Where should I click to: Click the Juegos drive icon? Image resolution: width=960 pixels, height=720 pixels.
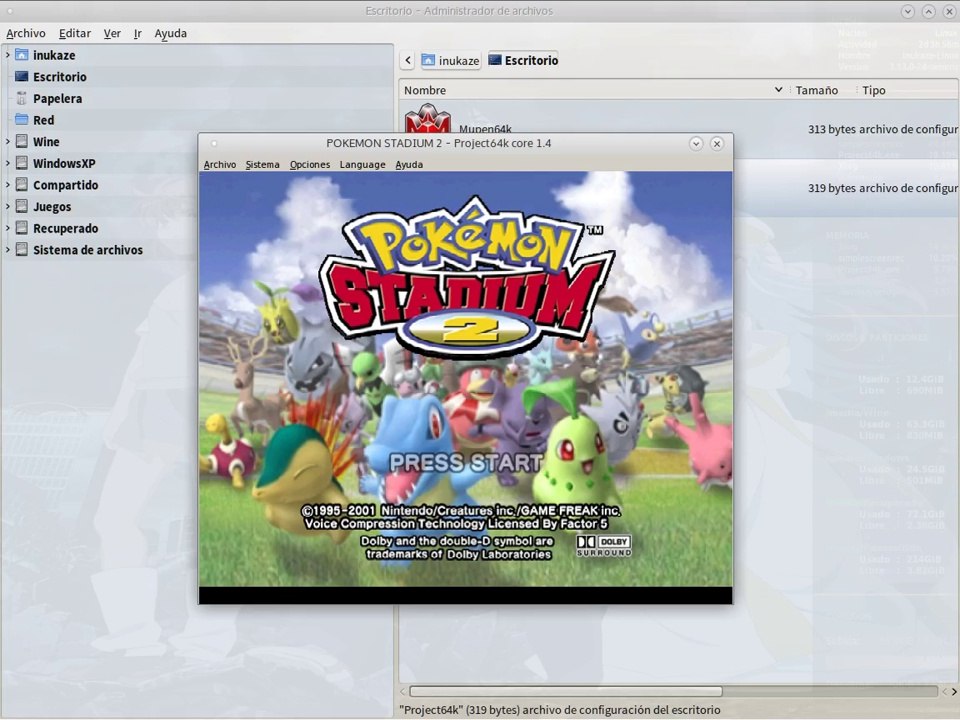pos(22,207)
